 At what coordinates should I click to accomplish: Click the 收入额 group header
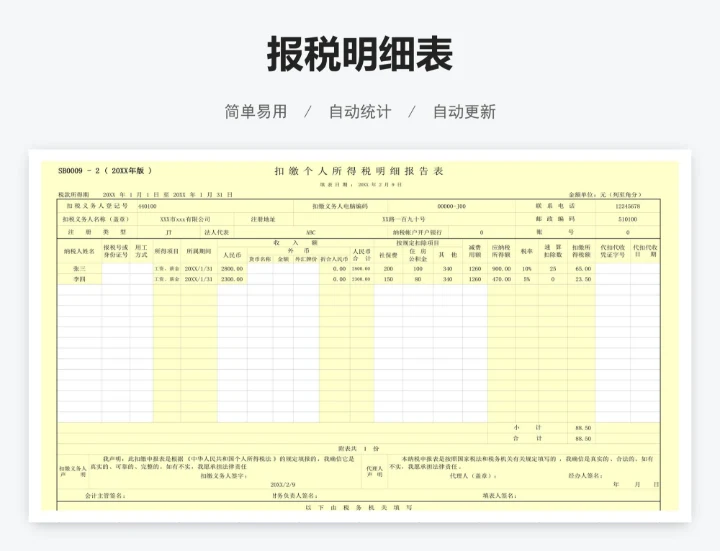295,243
